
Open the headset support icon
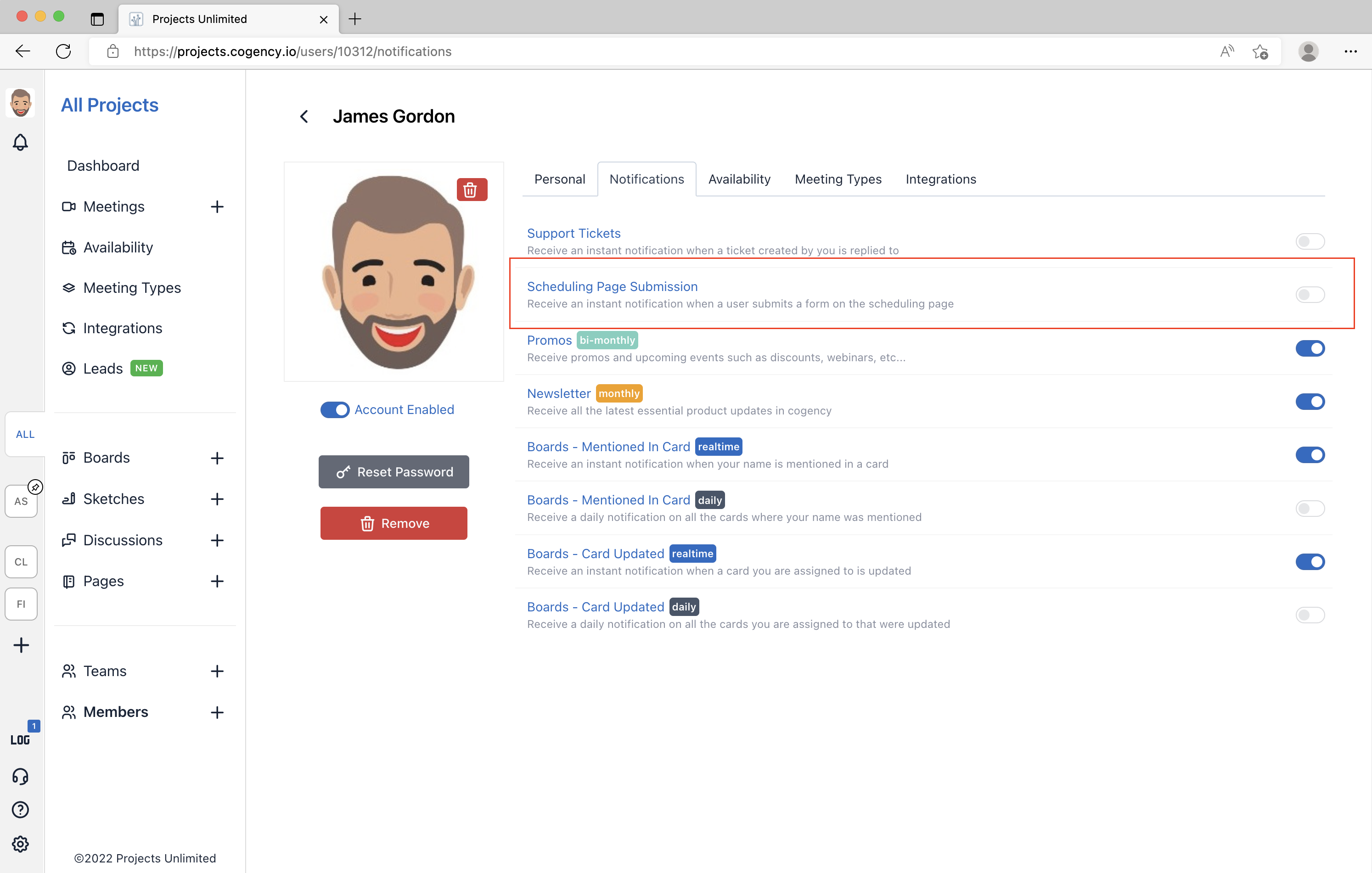(x=21, y=776)
